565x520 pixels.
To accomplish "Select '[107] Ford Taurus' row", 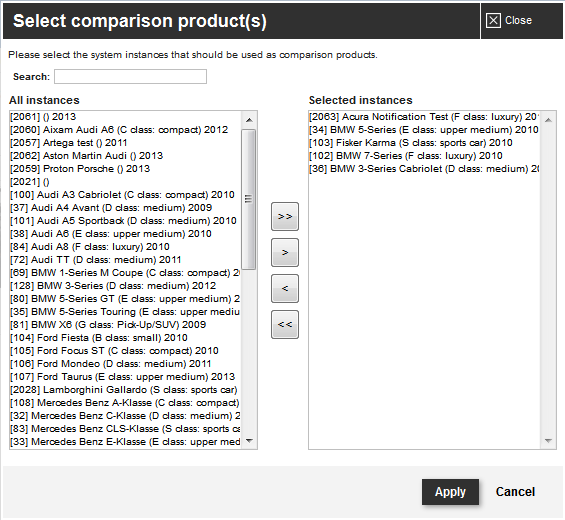I will tap(125, 377).
